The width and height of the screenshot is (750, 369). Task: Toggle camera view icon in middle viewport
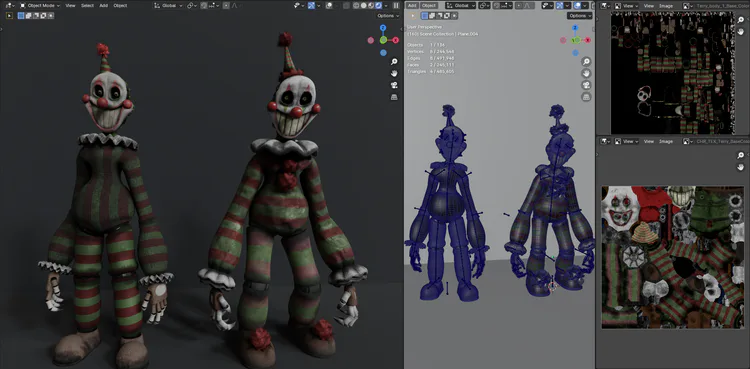[x=586, y=85]
